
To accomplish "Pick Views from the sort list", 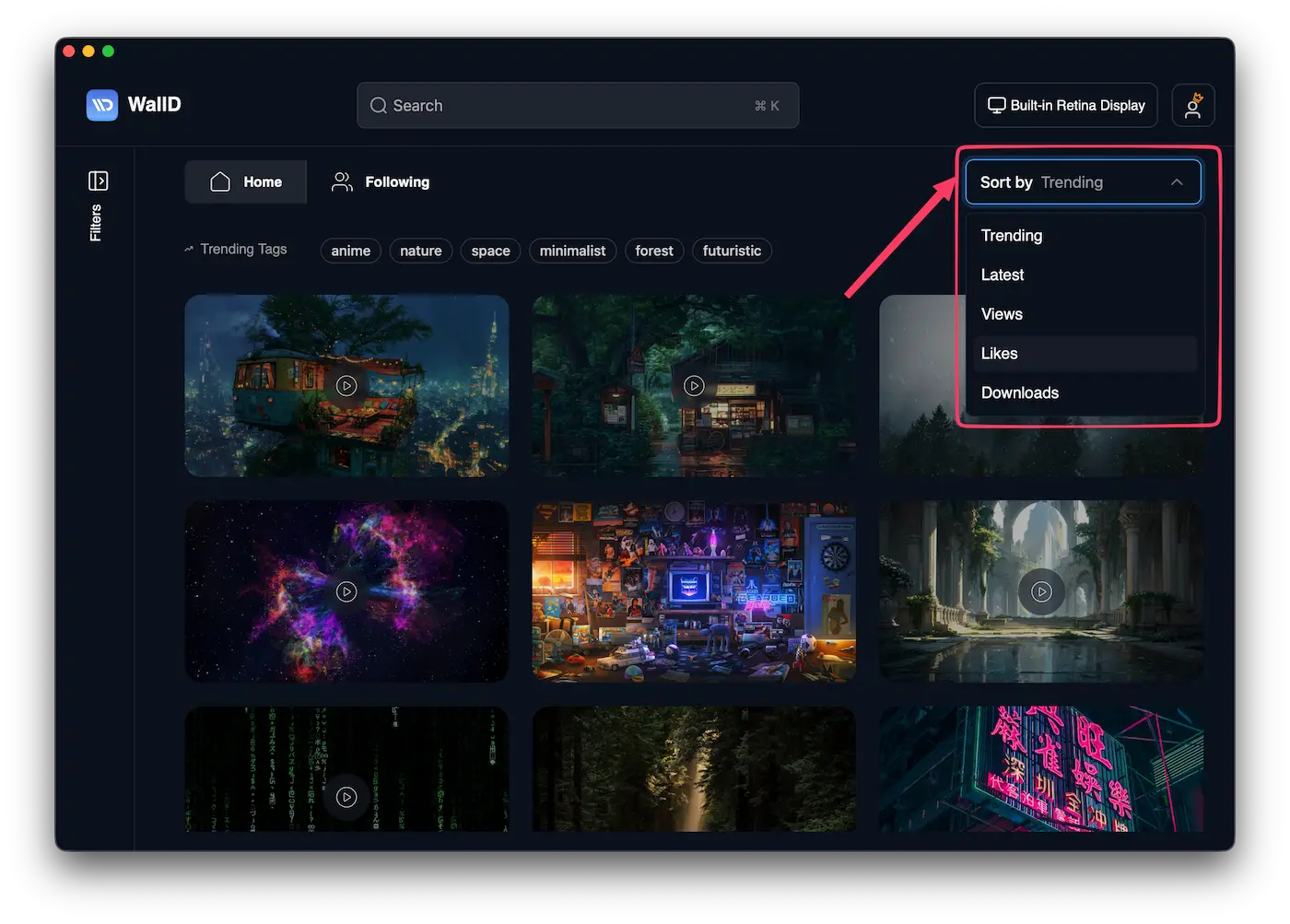I will pyautogui.click(x=1002, y=314).
